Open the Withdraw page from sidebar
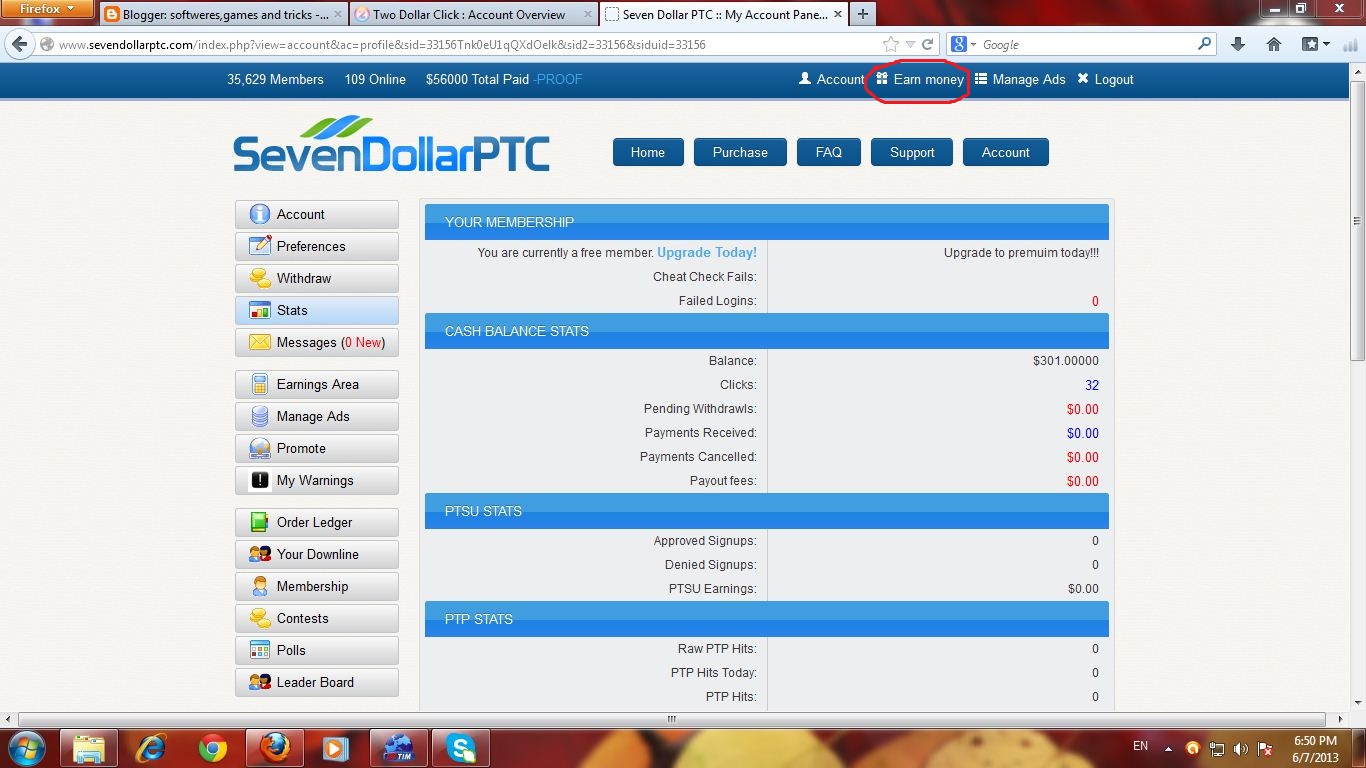Screen dimensions: 1366x768 pyautogui.click(x=316, y=278)
